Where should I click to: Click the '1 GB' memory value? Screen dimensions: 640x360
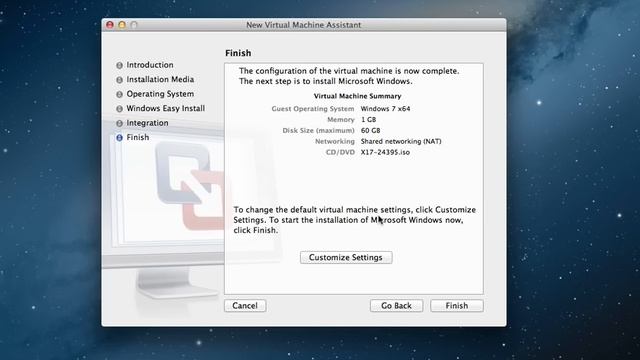pos(368,120)
